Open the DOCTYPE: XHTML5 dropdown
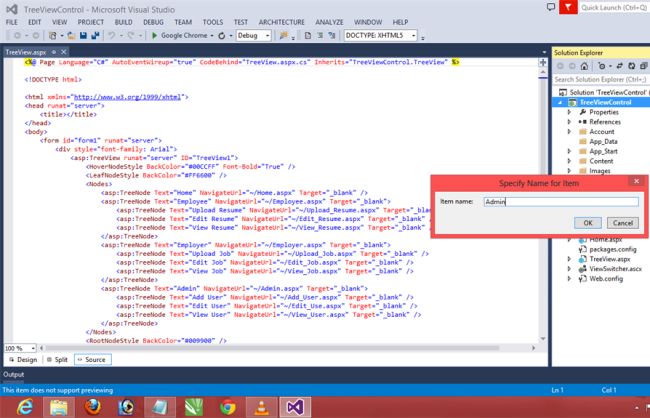The width and height of the screenshot is (650, 418). tap(381, 36)
